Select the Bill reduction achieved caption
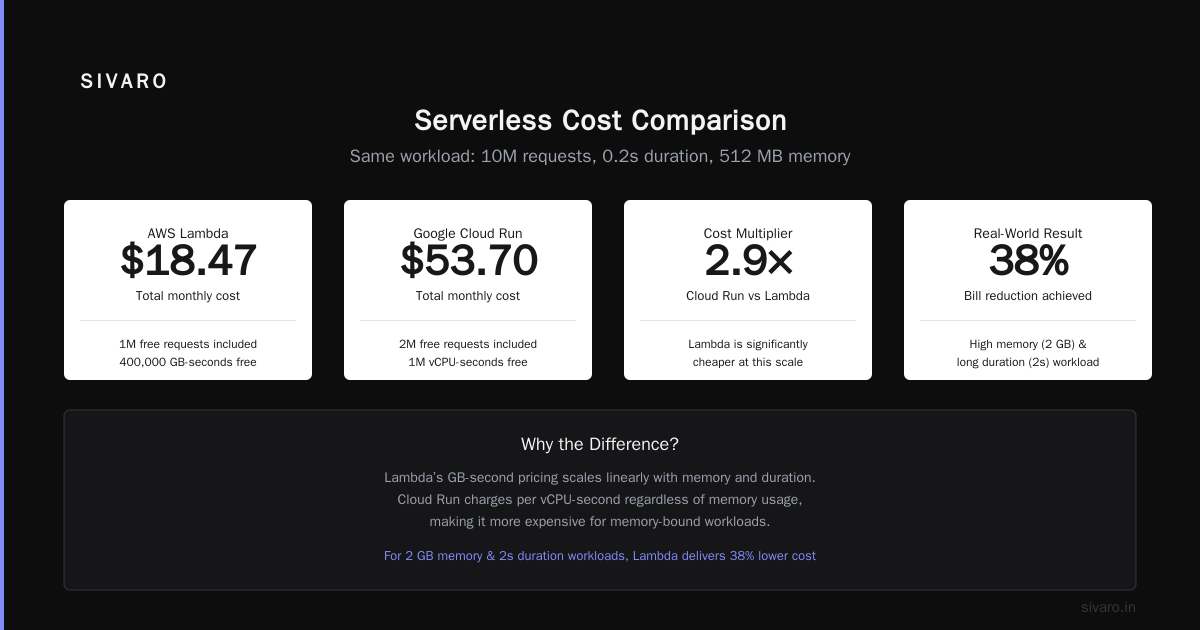 (1028, 296)
